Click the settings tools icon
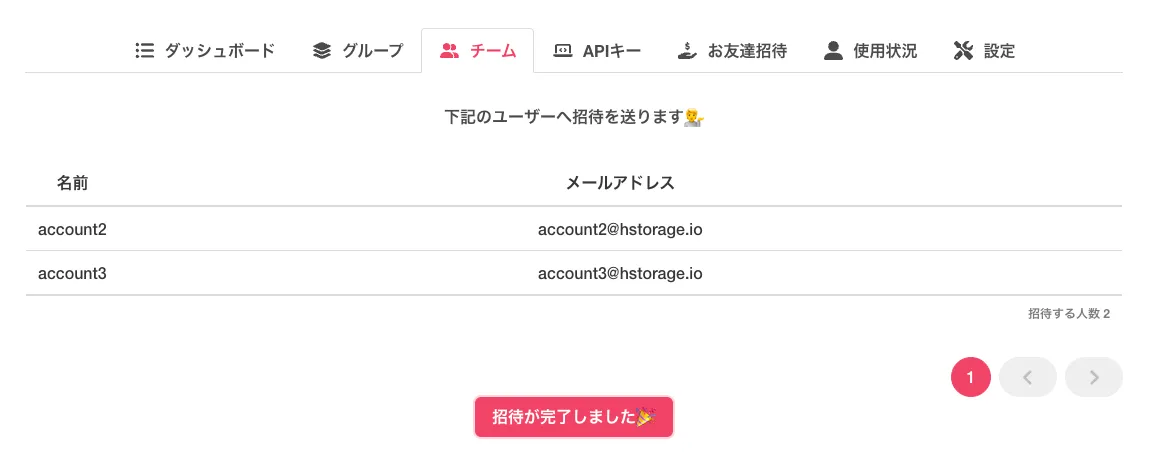 point(964,50)
